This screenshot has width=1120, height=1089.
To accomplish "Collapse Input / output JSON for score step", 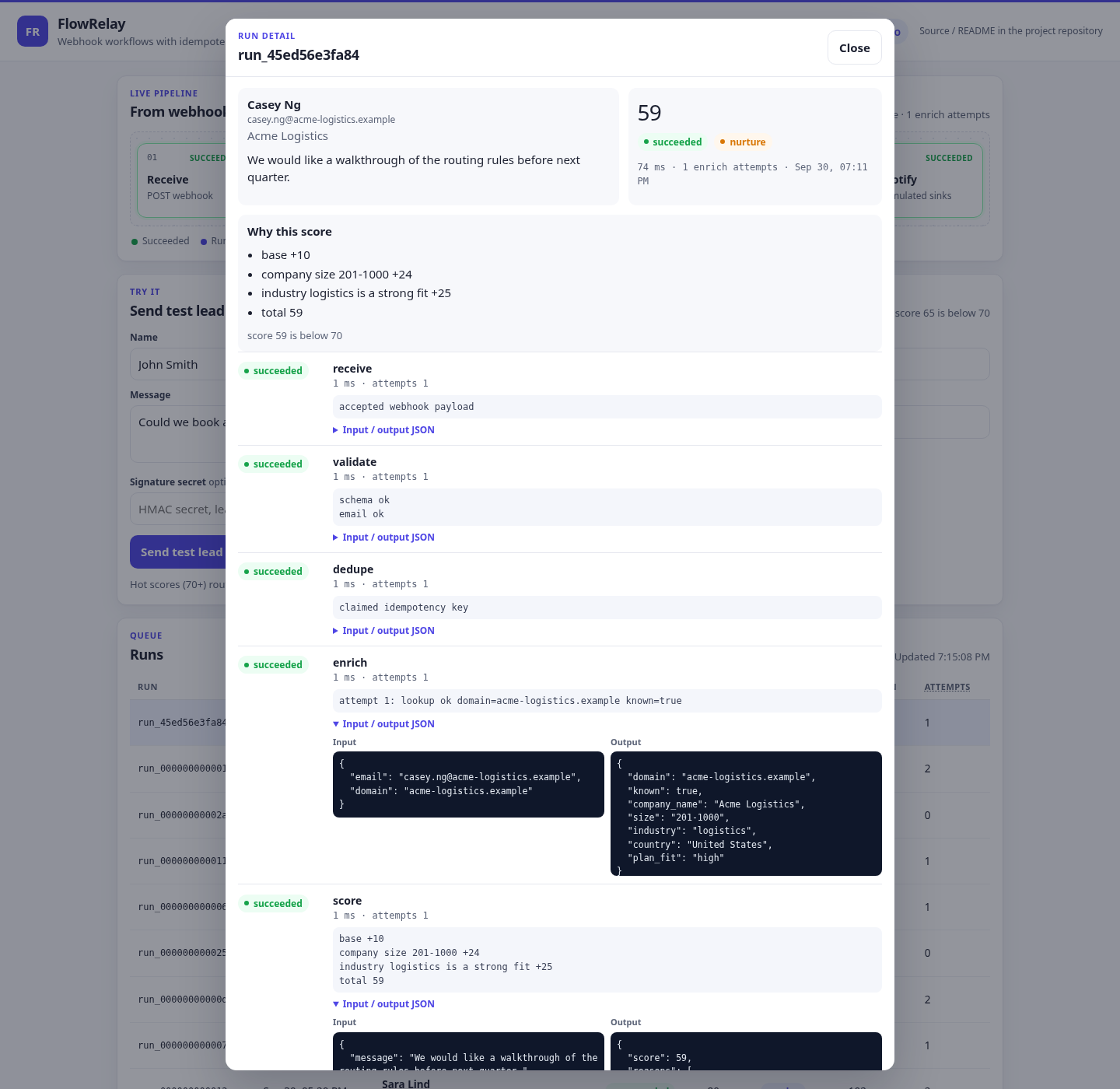I will point(383,1004).
